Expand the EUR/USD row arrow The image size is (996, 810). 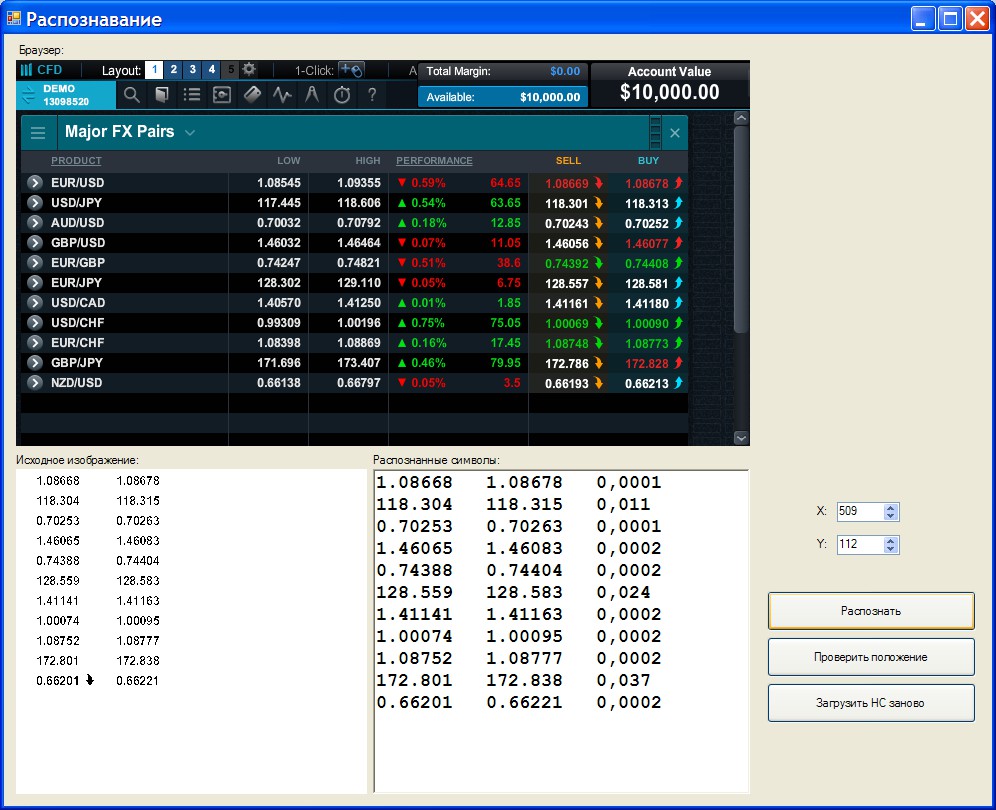pyautogui.click(x=35, y=183)
